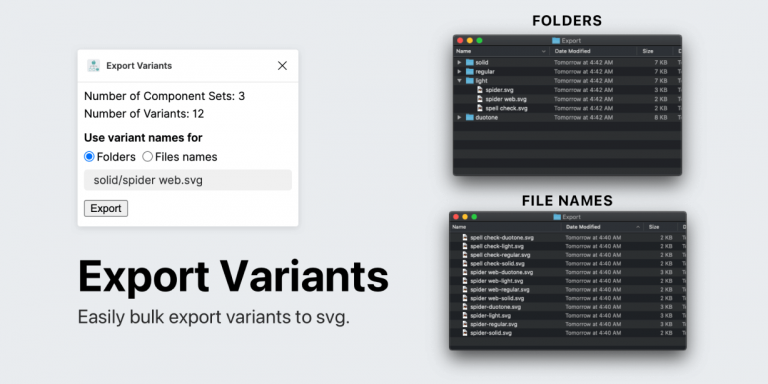Click green zoom button of Folders window
This screenshot has width=768, height=384.
pyautogui.click(x=480, y=41)
